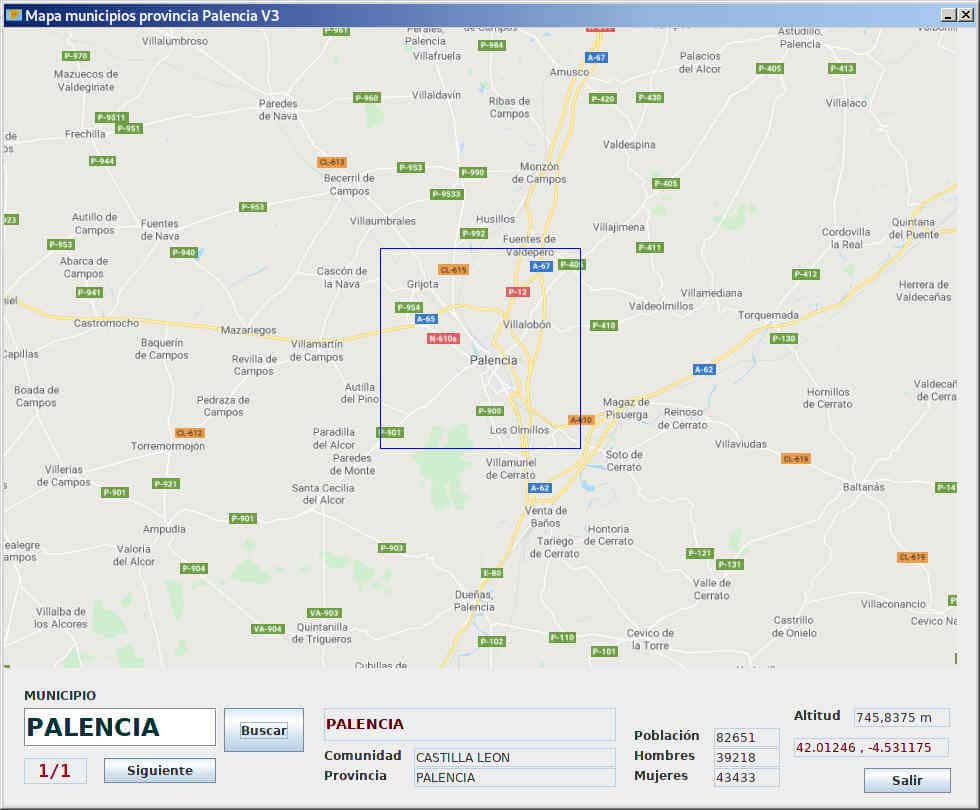
Task: Click the P-904 road shield on the map
Action: click(194, 568)
